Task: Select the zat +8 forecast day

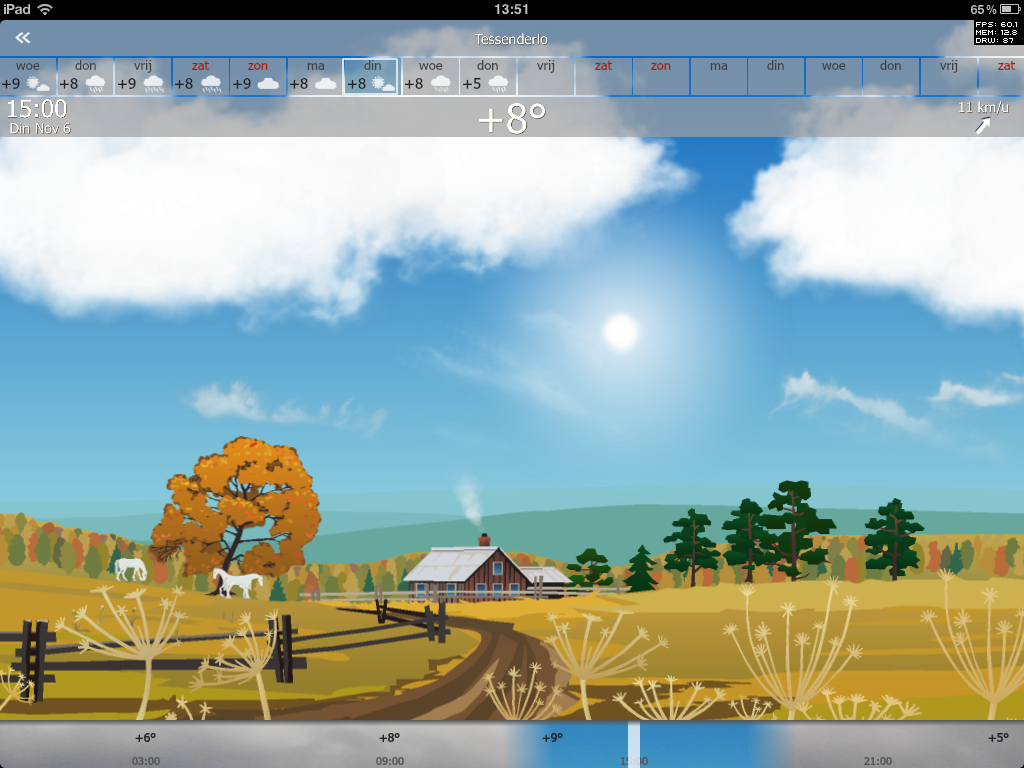Action: pyautogui.click(x=200, y=76)
